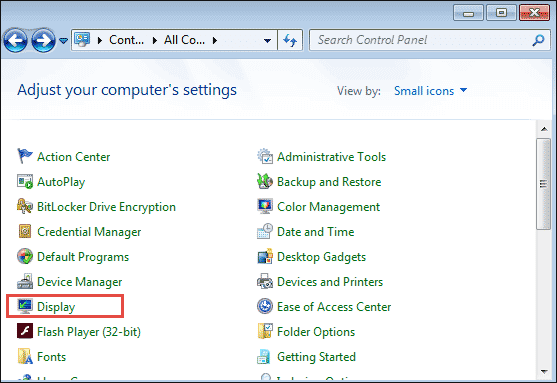557x383 pixels.
Task: Click the scrollbar down arrow
Action: point(544,372)
